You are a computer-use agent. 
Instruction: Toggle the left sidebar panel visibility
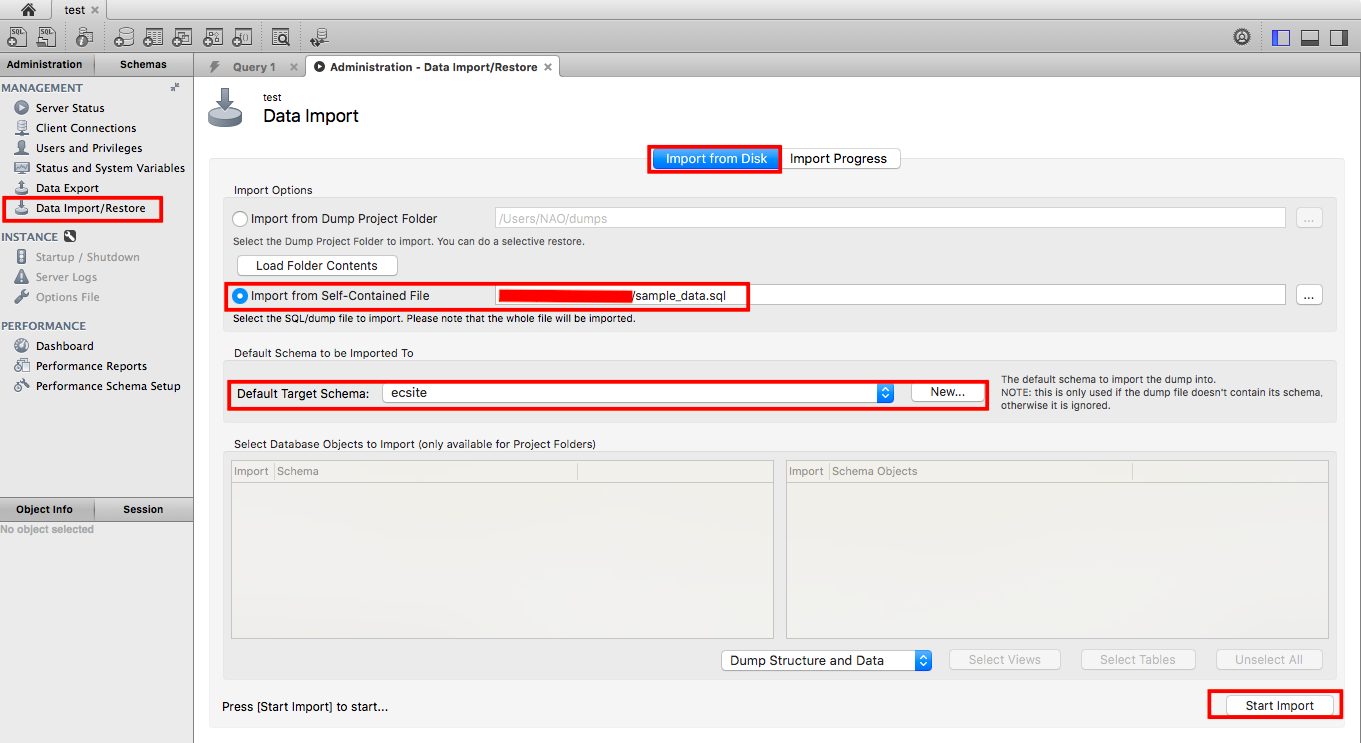pos(1281,38)
